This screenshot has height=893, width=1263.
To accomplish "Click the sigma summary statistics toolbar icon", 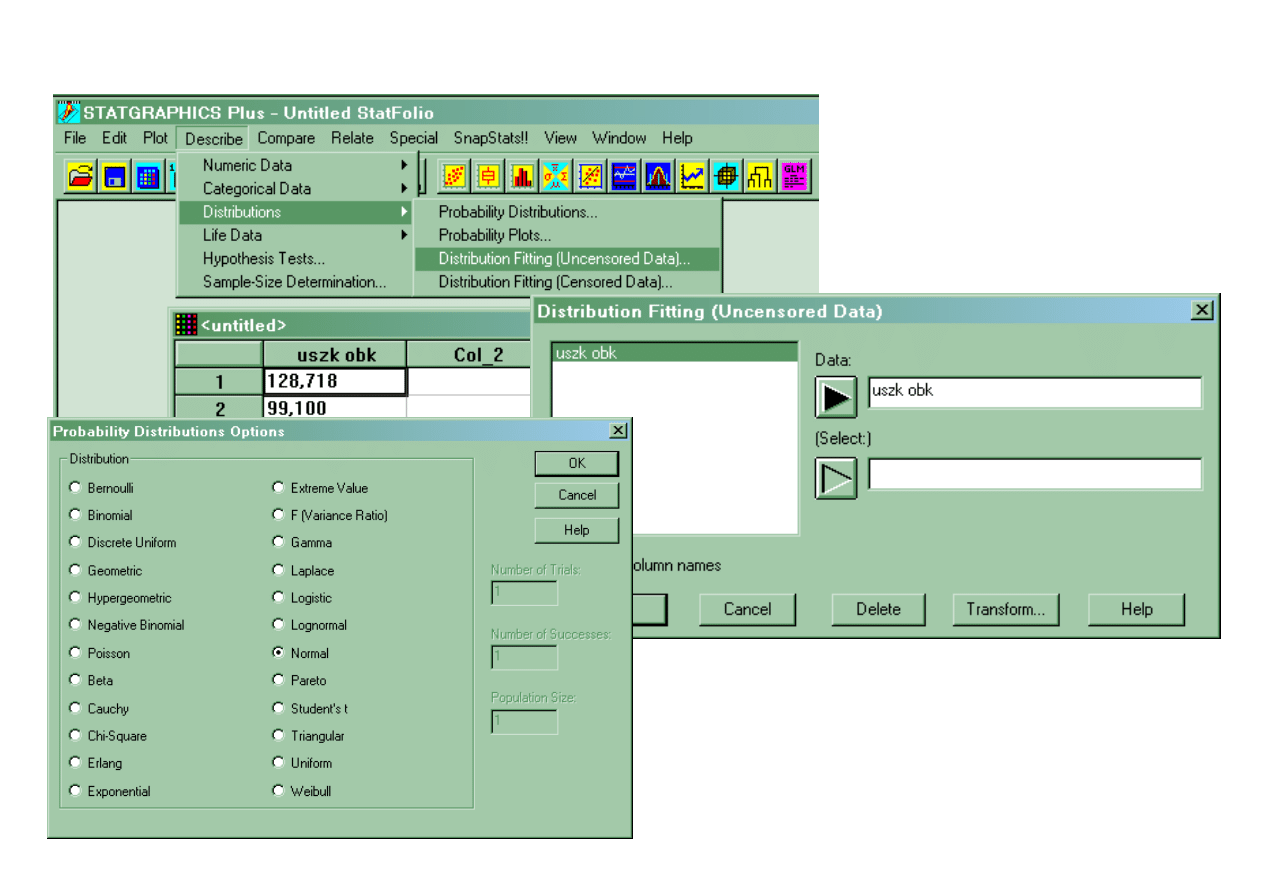I will (557, 176).
